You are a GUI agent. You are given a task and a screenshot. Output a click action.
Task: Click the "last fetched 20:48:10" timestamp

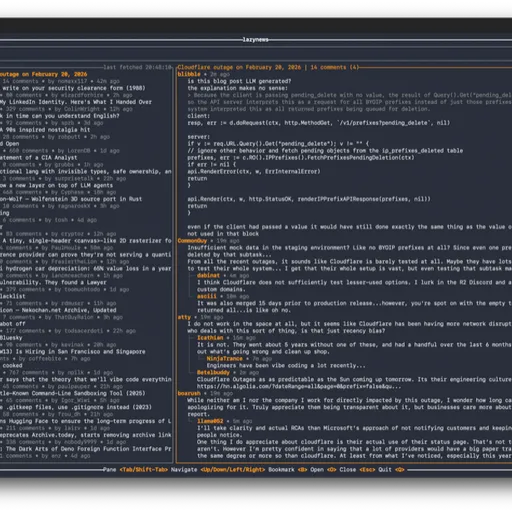pyautogui.click(x=138, y=67)
